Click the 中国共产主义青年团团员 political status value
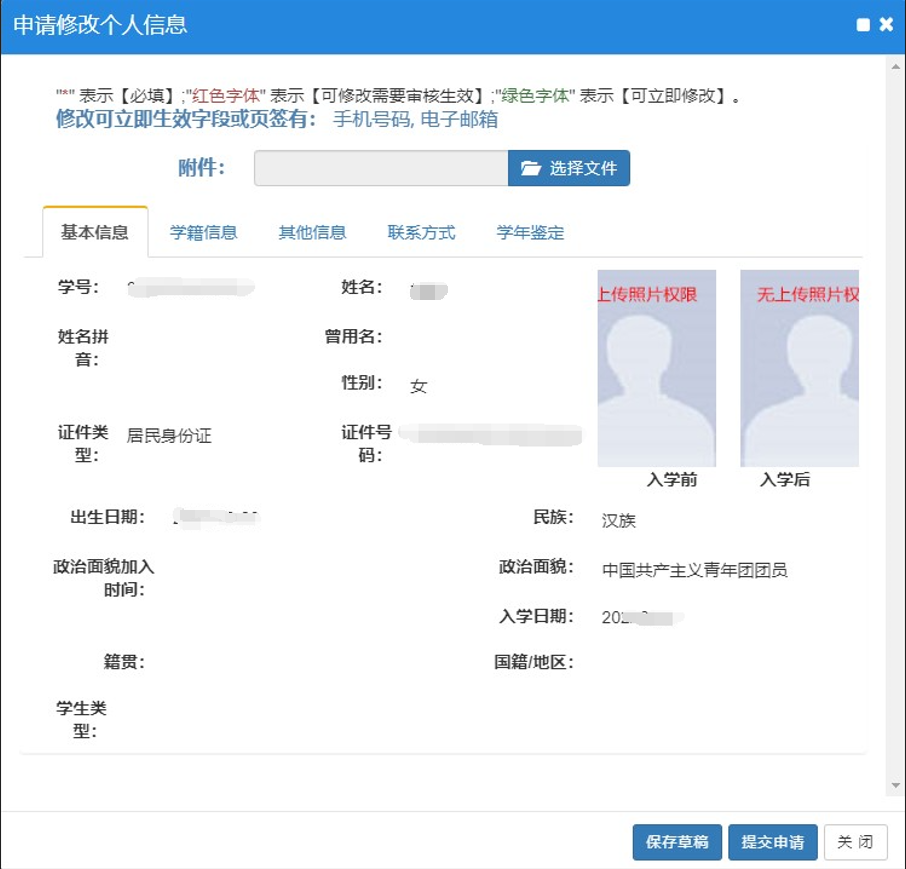The image size is (906, 869). [694, 570]
